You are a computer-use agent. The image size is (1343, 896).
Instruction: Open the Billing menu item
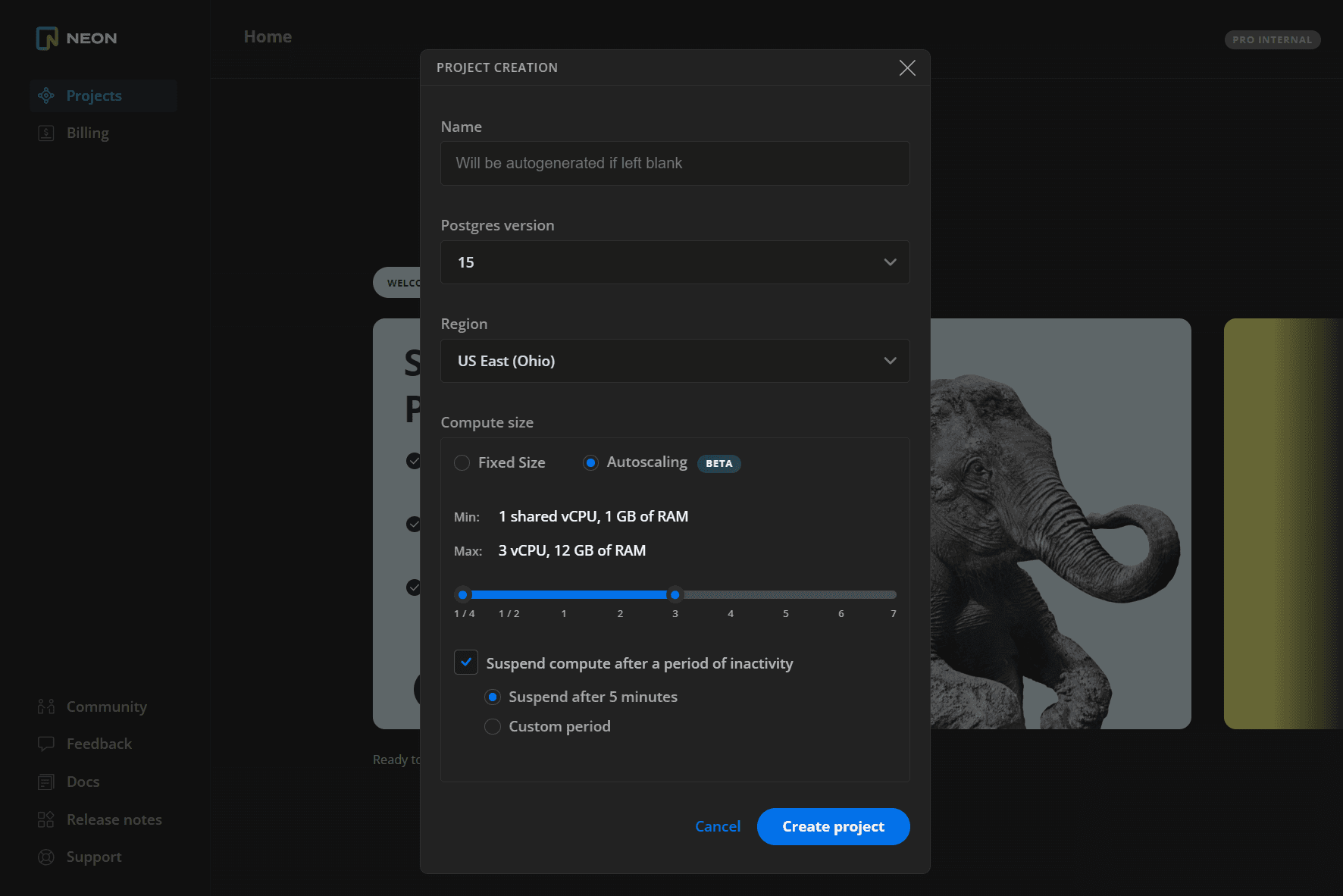88,133
